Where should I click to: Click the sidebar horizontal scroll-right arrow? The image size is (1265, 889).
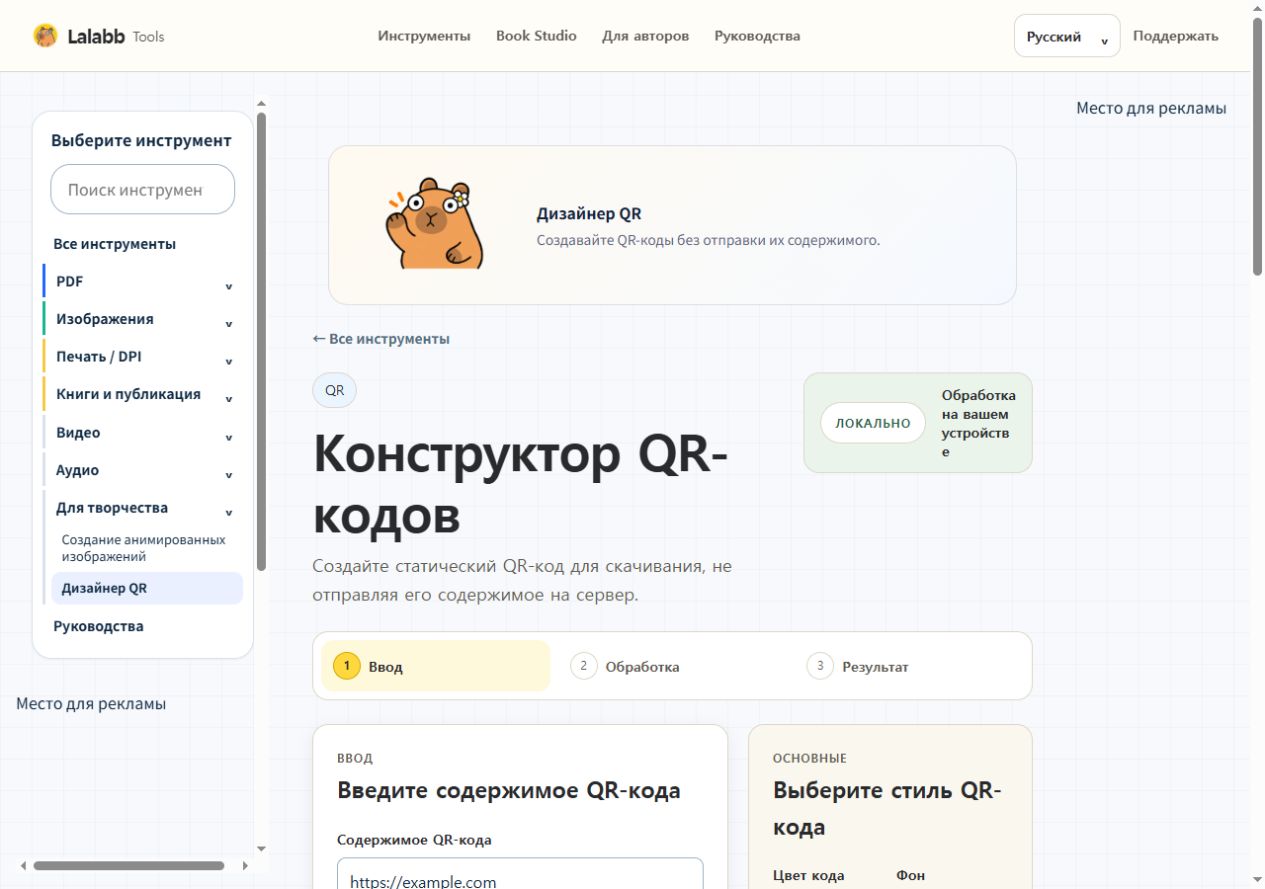[244, 865]
